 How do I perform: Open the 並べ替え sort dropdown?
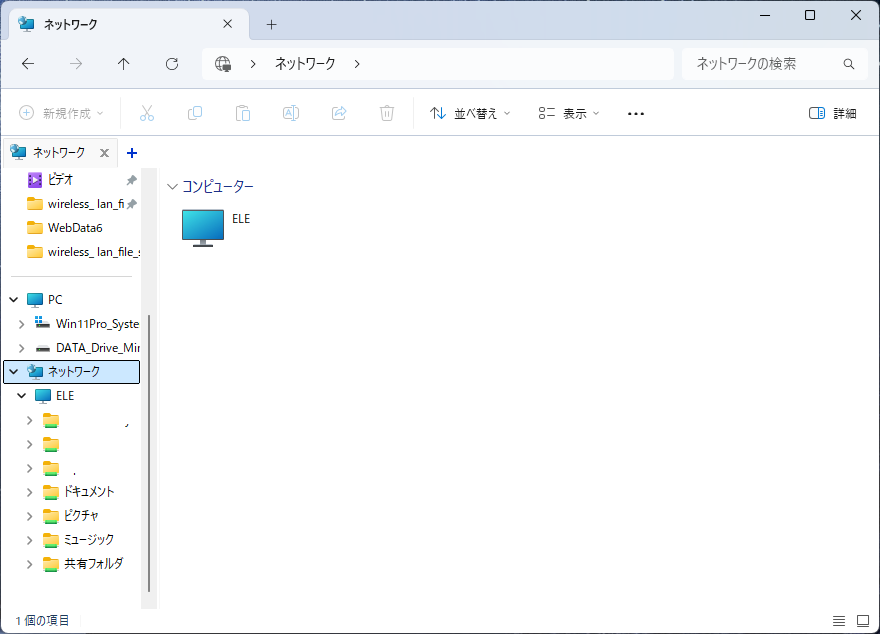[470, 113]
